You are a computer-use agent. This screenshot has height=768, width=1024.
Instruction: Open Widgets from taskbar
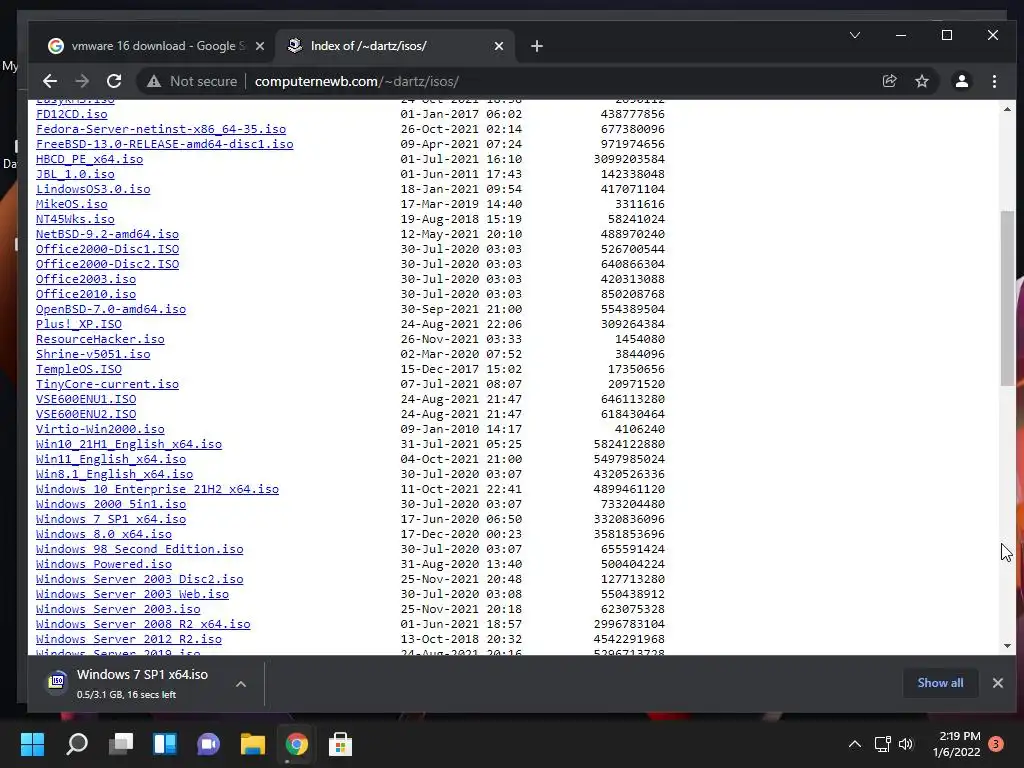[x=165, y=744]
